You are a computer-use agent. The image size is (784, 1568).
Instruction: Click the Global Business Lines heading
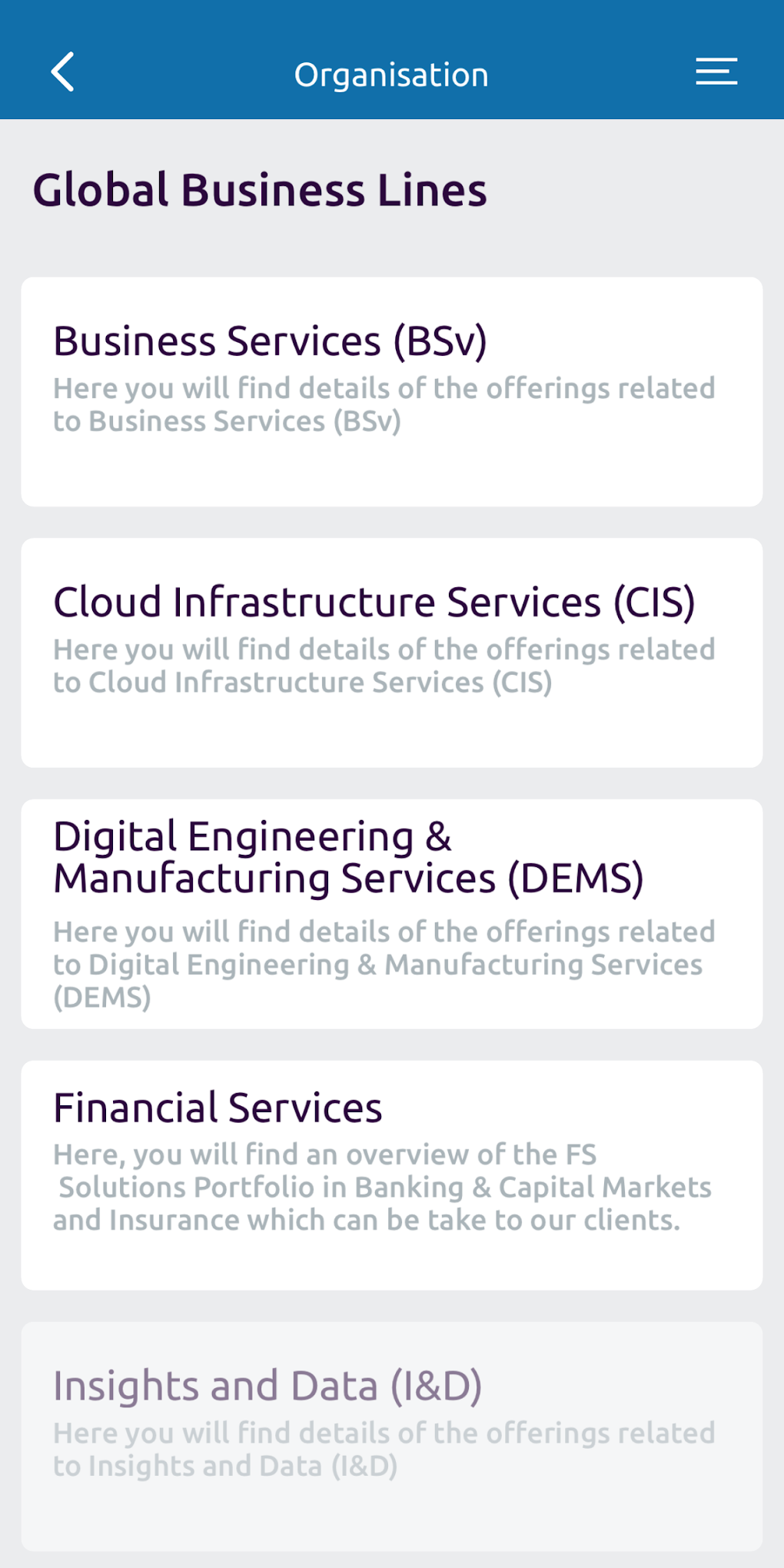[x=260, y=190]
